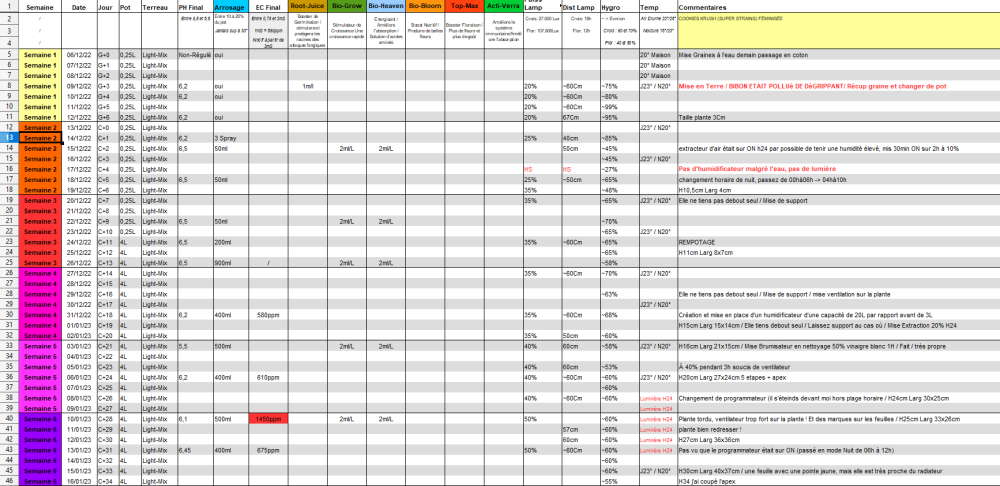
Task: Select the orange Bio-Bloom header cell
Action: 425,7
